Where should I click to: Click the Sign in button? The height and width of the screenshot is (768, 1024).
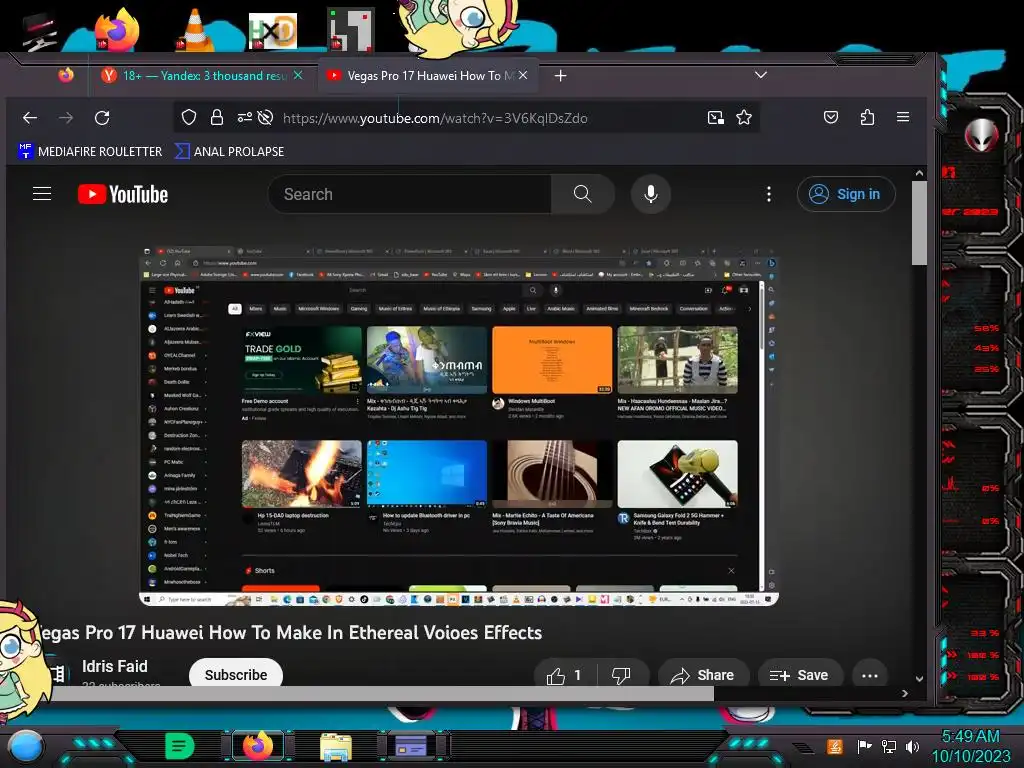tap(846, 194)
